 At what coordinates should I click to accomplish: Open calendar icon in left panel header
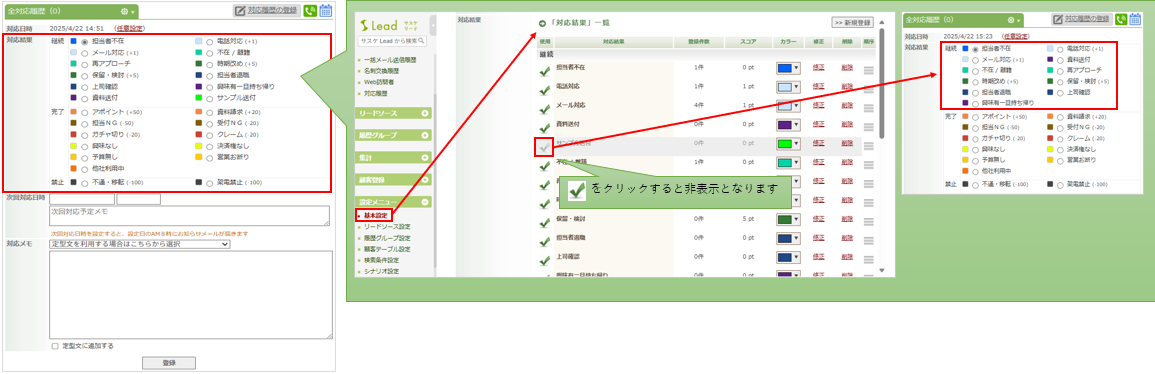tap(325, 11)
